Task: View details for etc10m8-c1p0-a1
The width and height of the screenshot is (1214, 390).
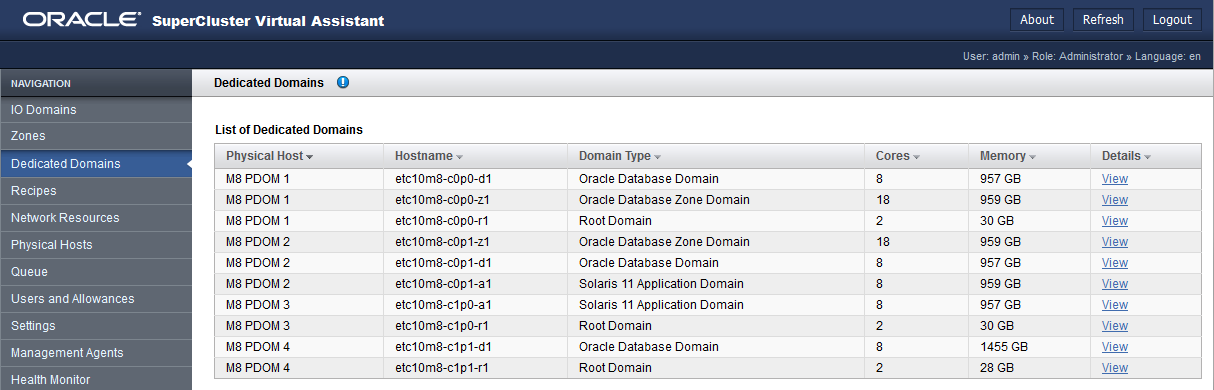Action: 1114,305
